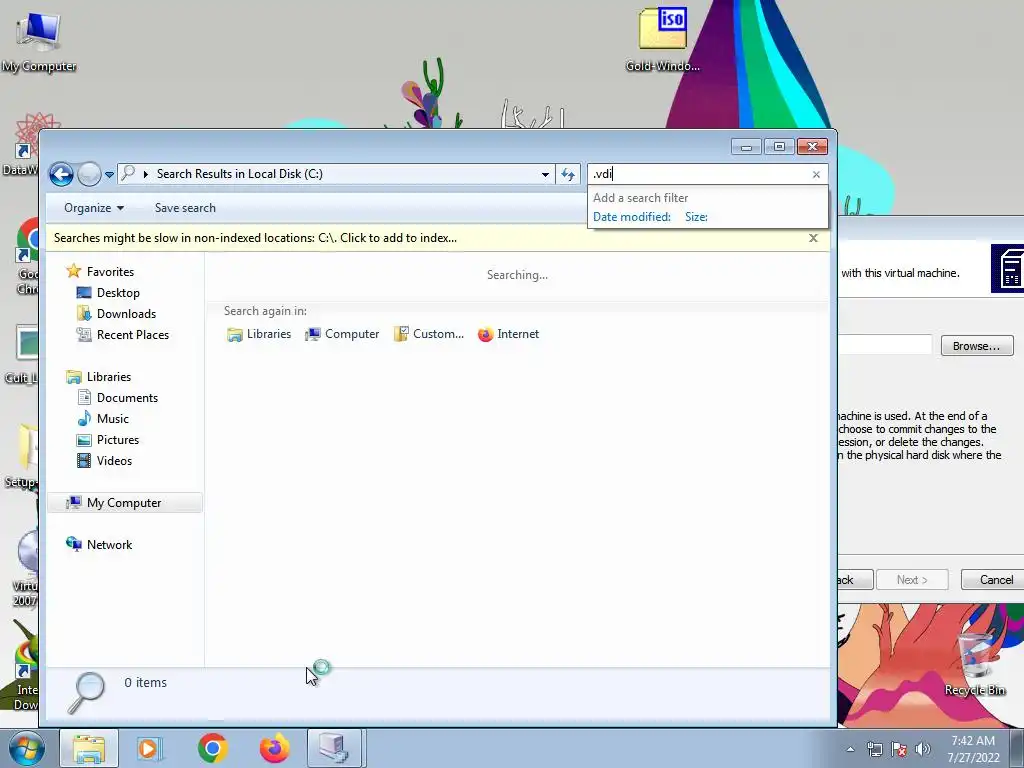The height and width of the screenshot is (768, 1024).
Task: Open the Windows Start menu
Action: point(27,748)
